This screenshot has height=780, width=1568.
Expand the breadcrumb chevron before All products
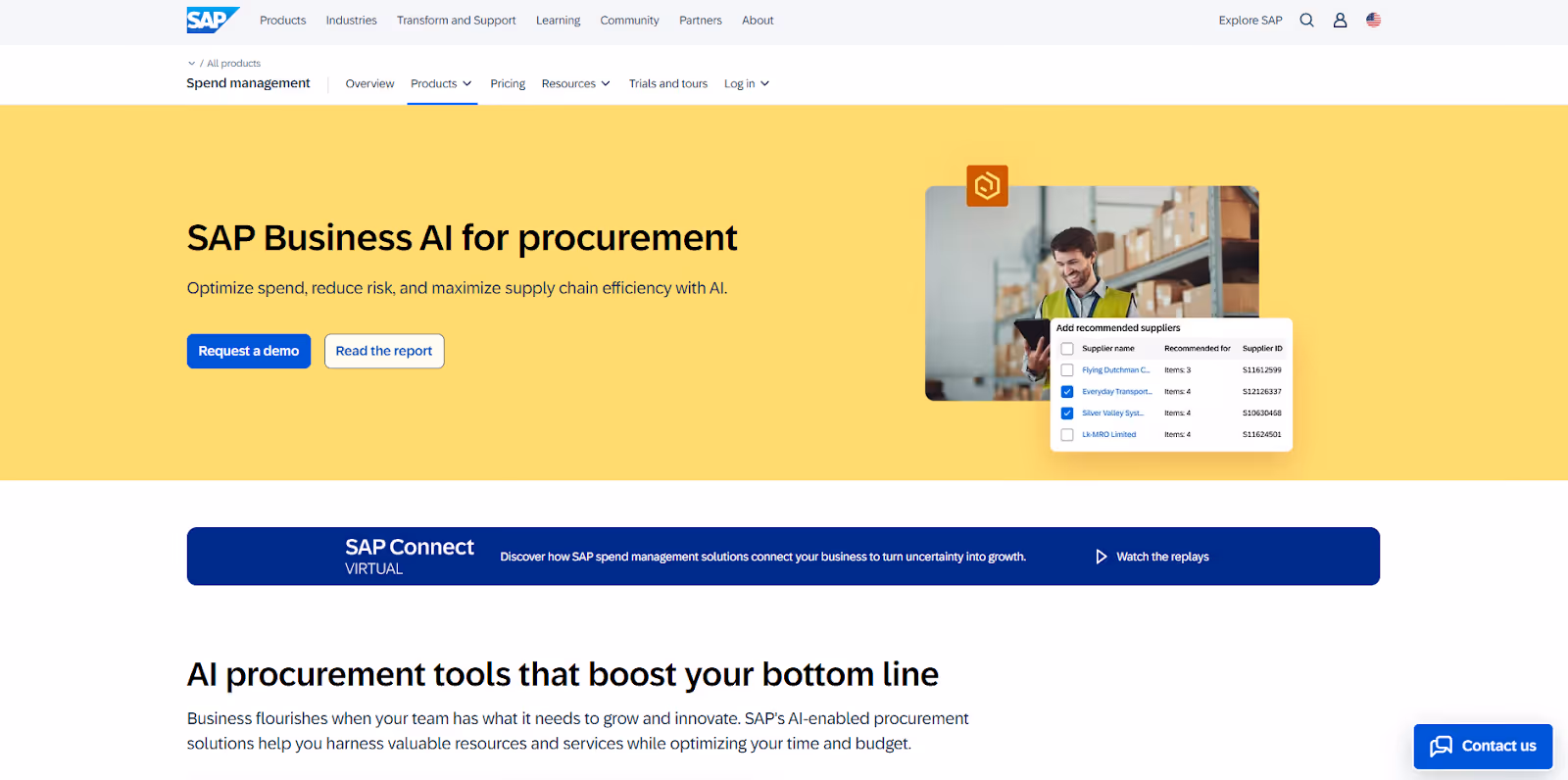point(191,64)
